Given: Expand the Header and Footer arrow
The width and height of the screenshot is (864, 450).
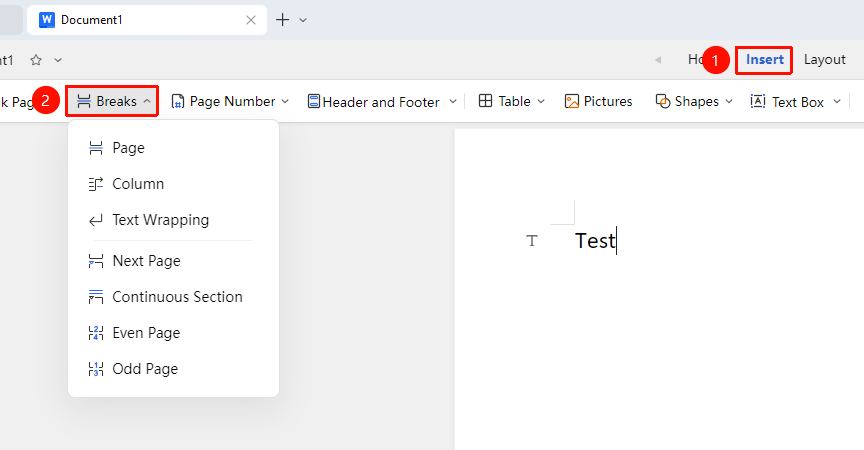Looking at the screenshot, I should point(453,101).
